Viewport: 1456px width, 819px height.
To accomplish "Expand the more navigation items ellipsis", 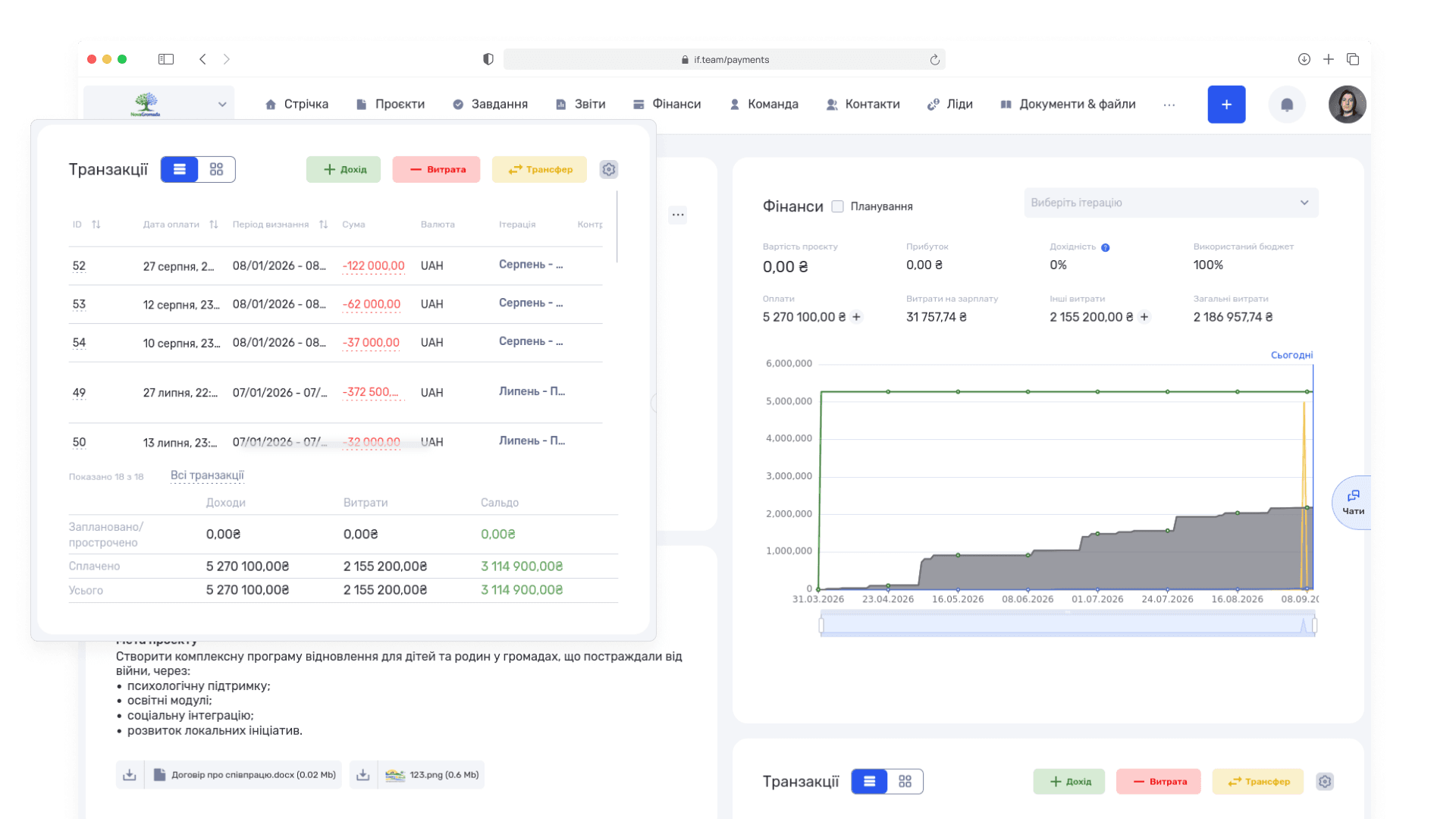I will pos(1169,105).
